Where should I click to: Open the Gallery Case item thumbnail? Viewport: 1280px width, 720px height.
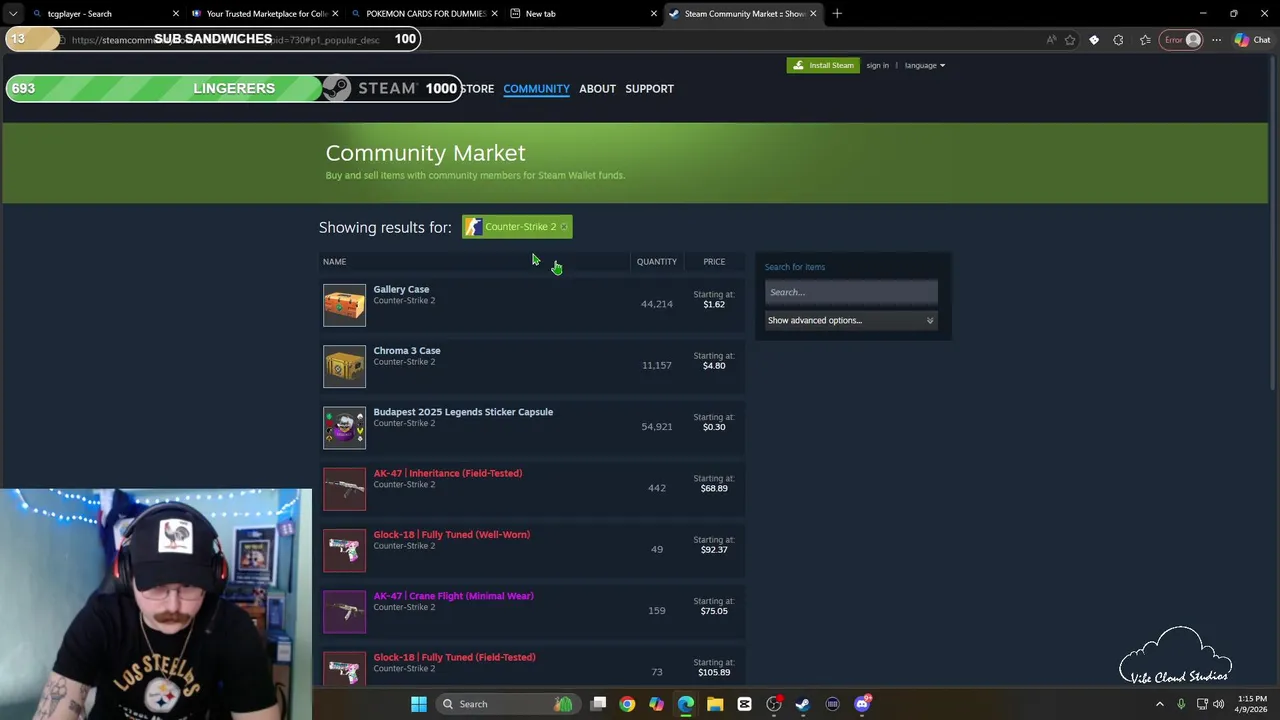tap(344, 305)
